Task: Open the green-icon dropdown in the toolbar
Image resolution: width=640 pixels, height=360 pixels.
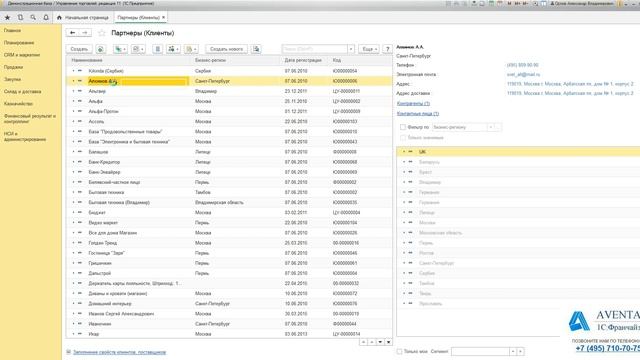Action: pos(120,49)
